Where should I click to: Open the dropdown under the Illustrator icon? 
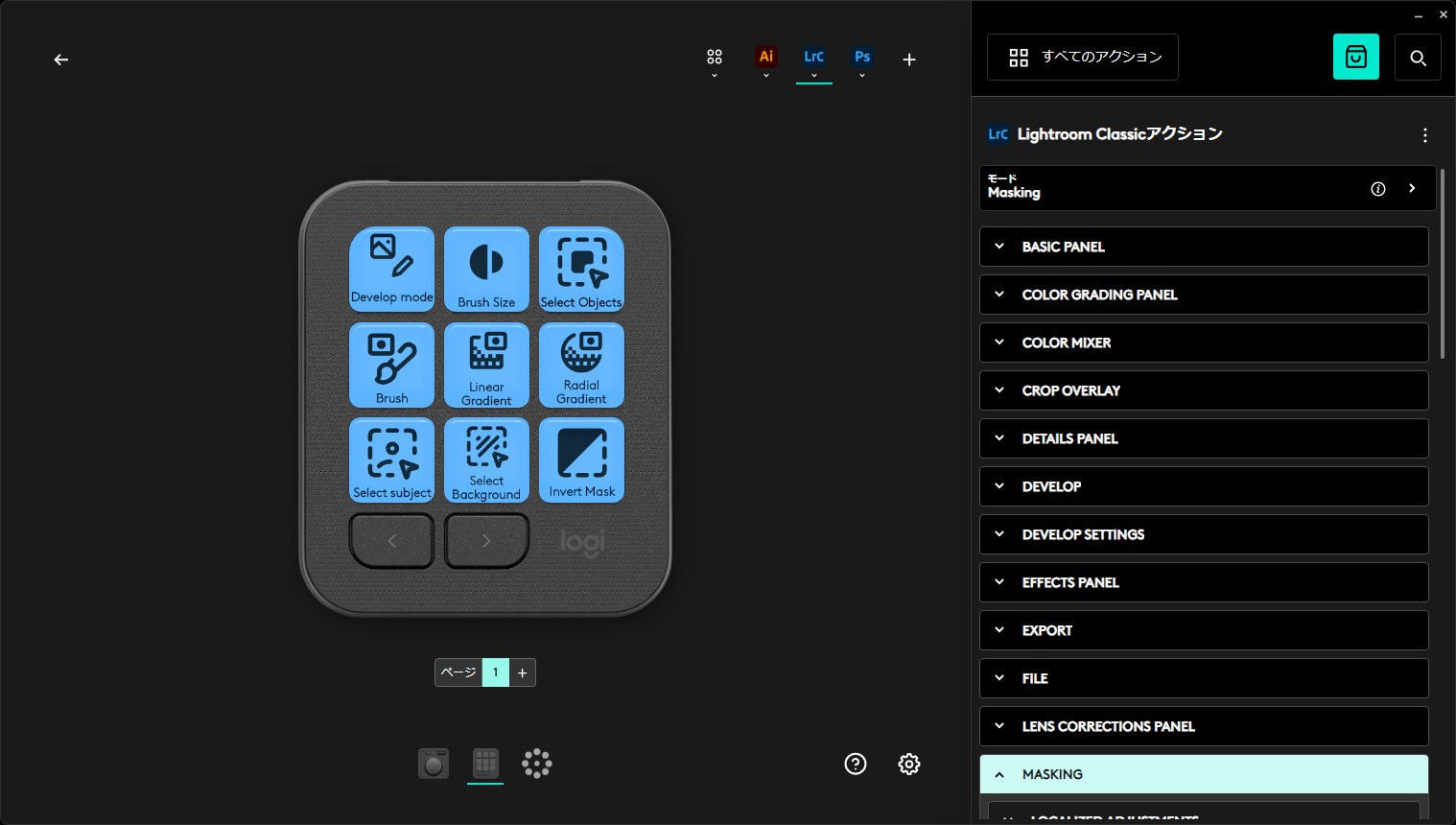(765, 76)
